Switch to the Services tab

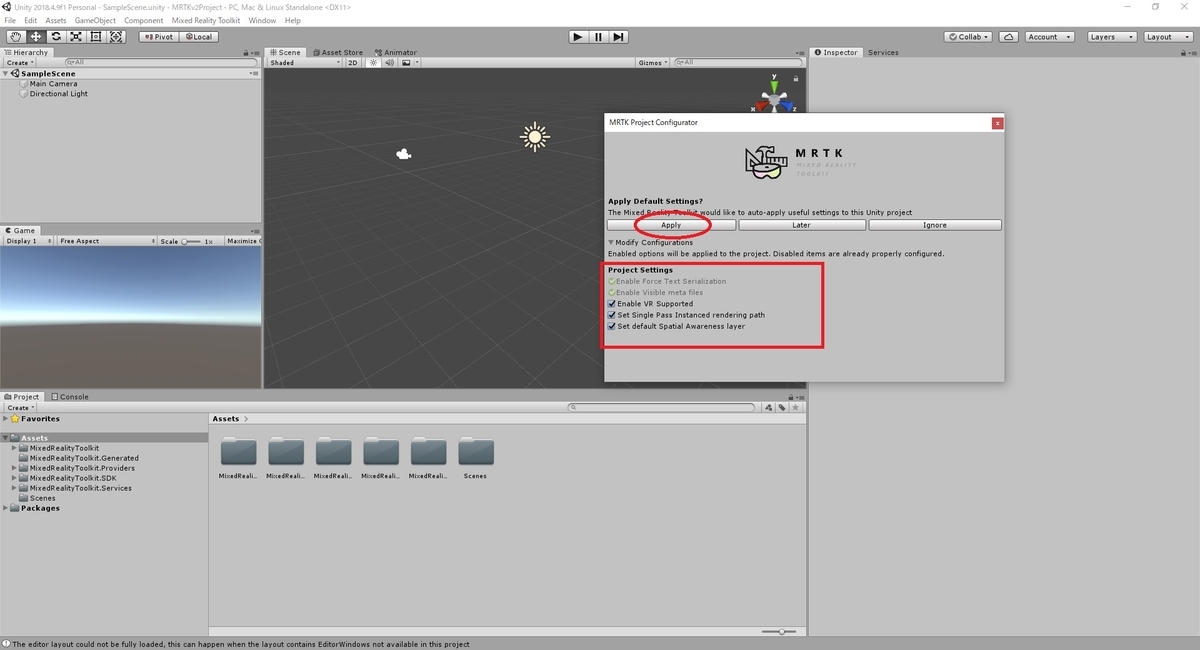pos(883,52)
